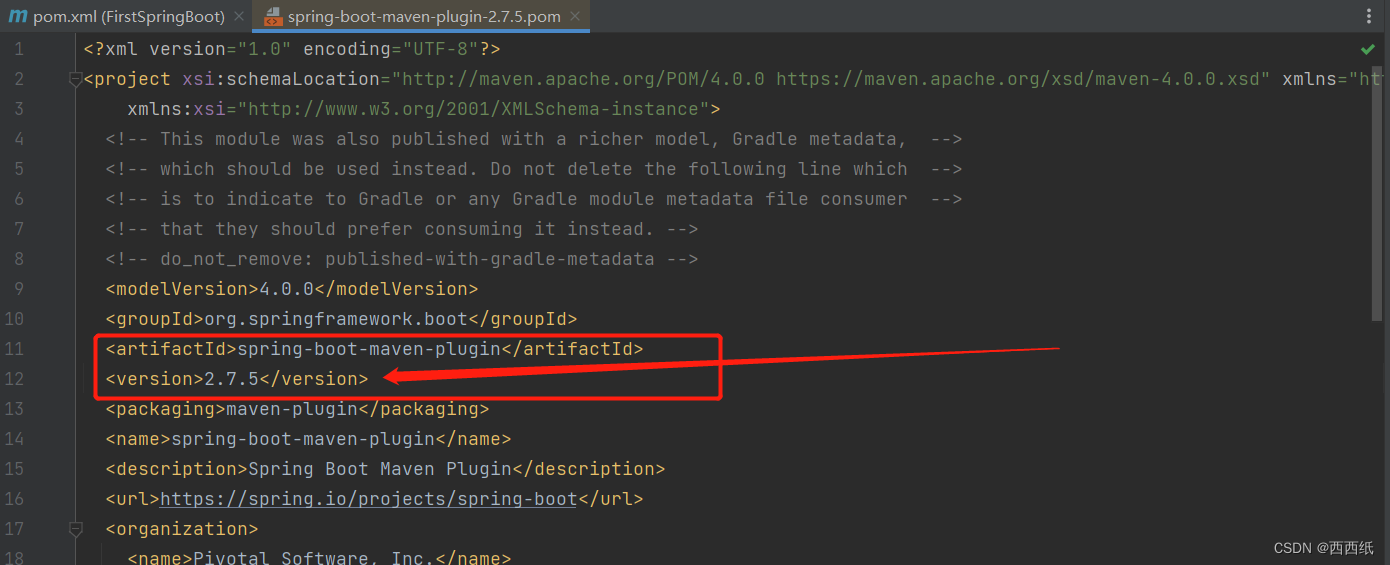This screenshot has height=565, width=1390.
Task: Close the spring-boot-maven-plugin-2.7.5.pom tab
Action: 575,17
